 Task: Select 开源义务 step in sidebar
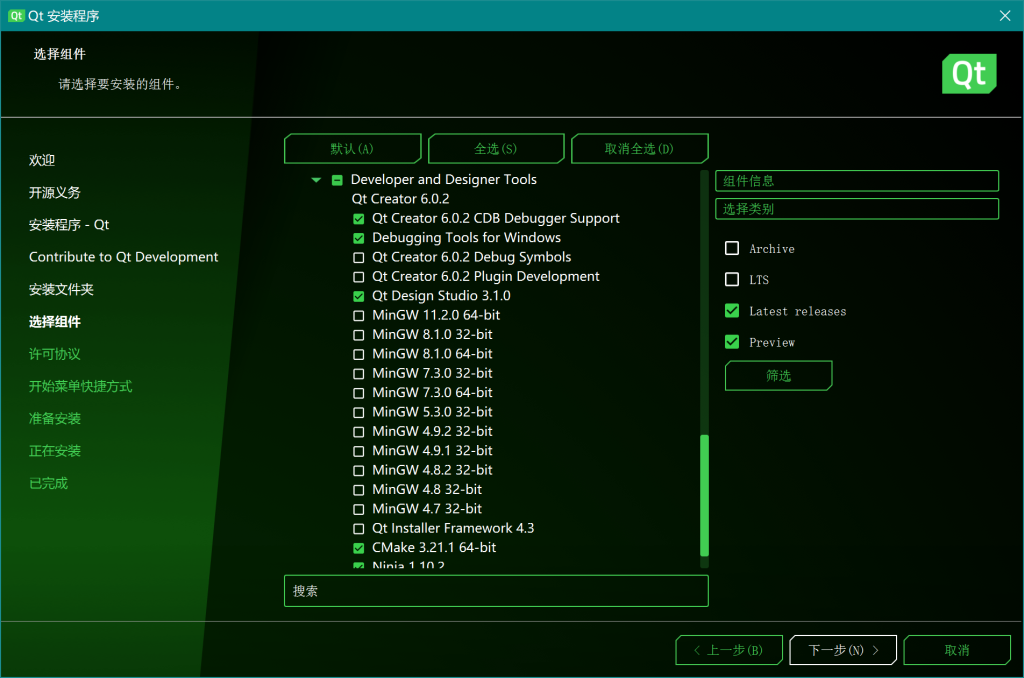click(55, 193)
